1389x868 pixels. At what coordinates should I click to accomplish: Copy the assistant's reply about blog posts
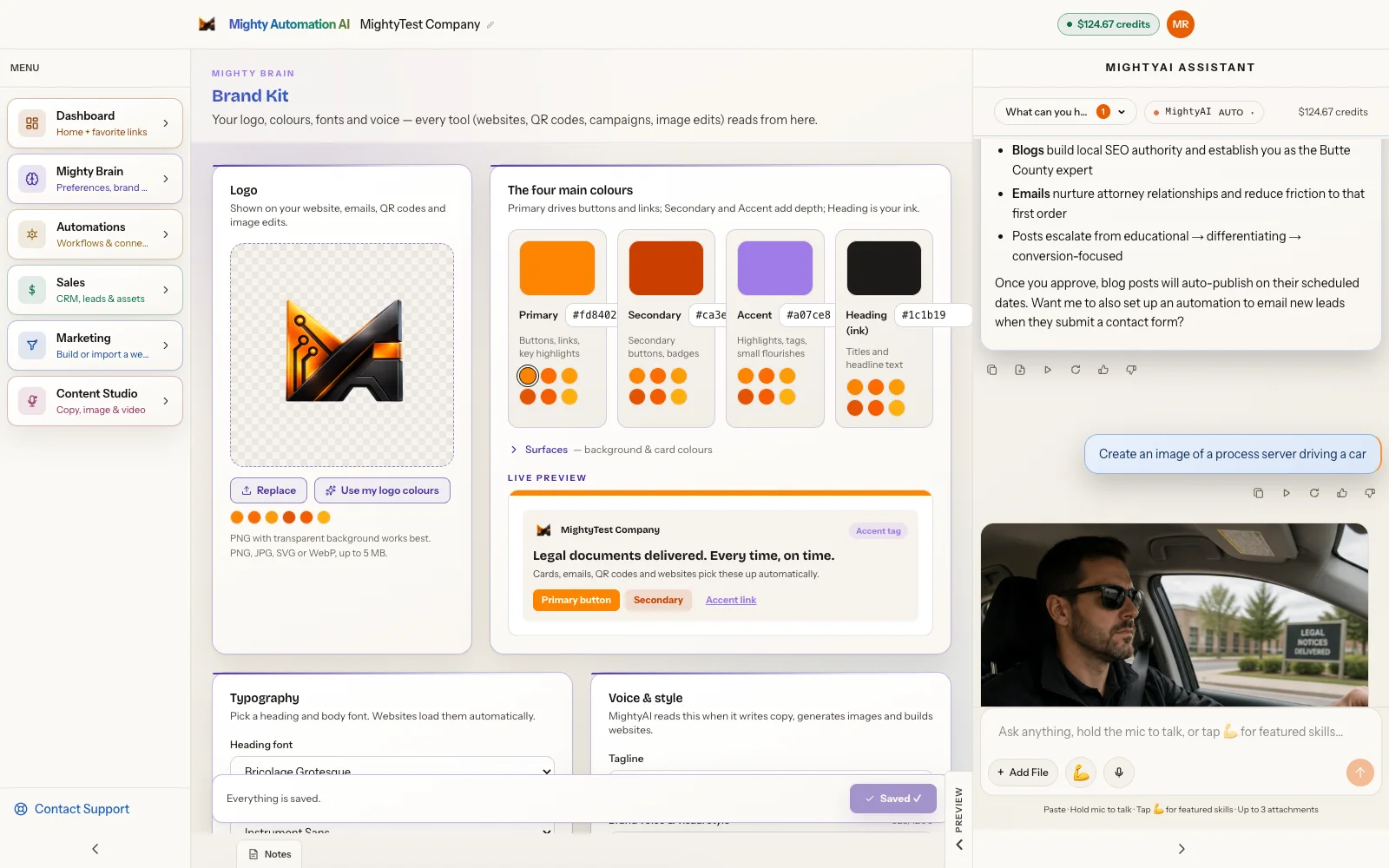pyautogui.click(x=992, y=370)
